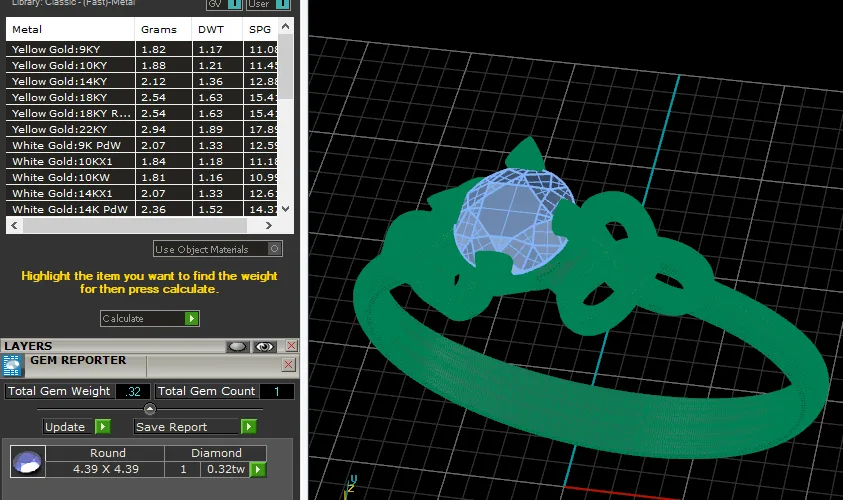
Task: Click the Calculate button
Action: tap(149, 318)
